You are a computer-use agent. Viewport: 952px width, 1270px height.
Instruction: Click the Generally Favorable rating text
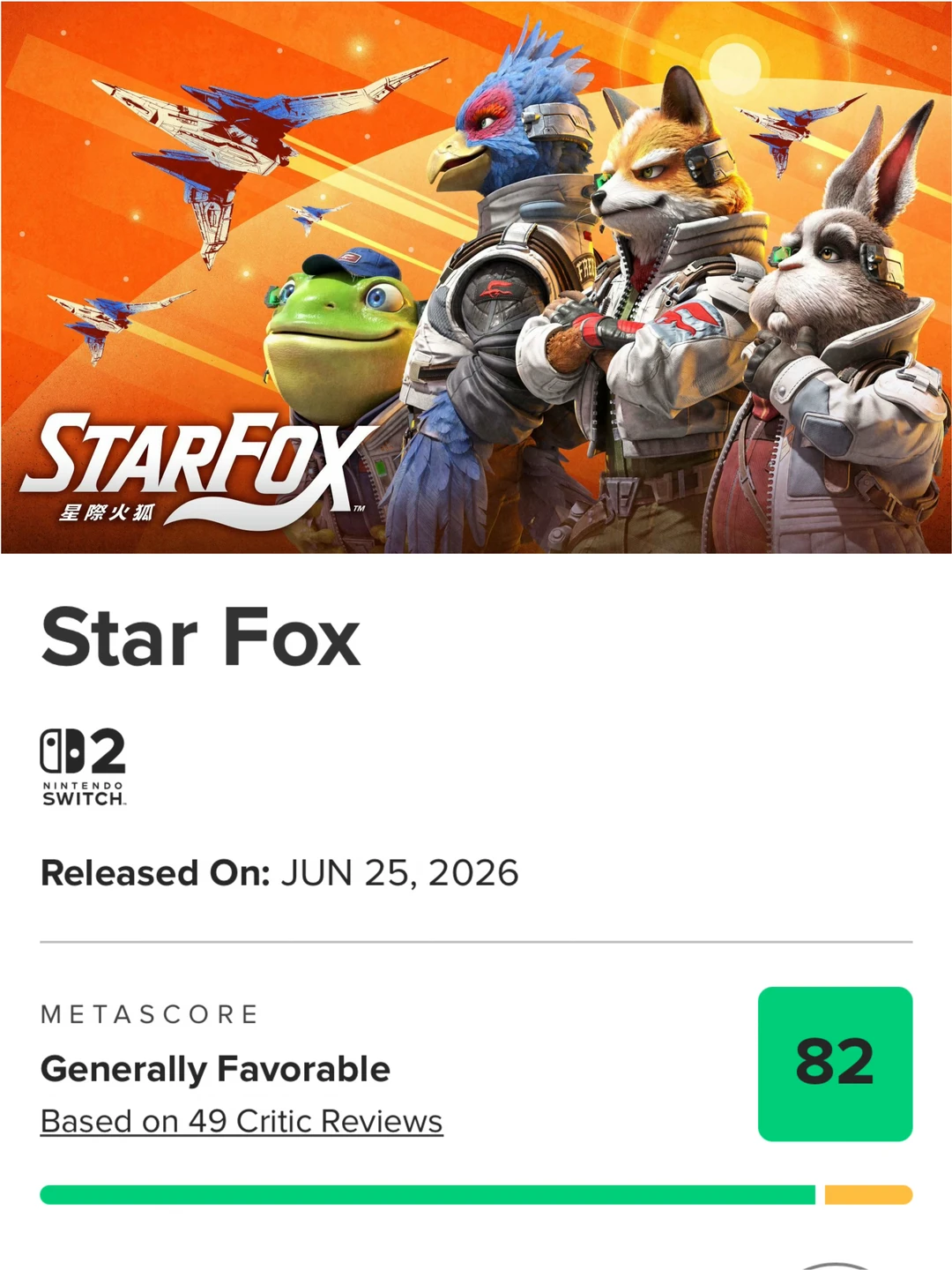(215, 1069)
